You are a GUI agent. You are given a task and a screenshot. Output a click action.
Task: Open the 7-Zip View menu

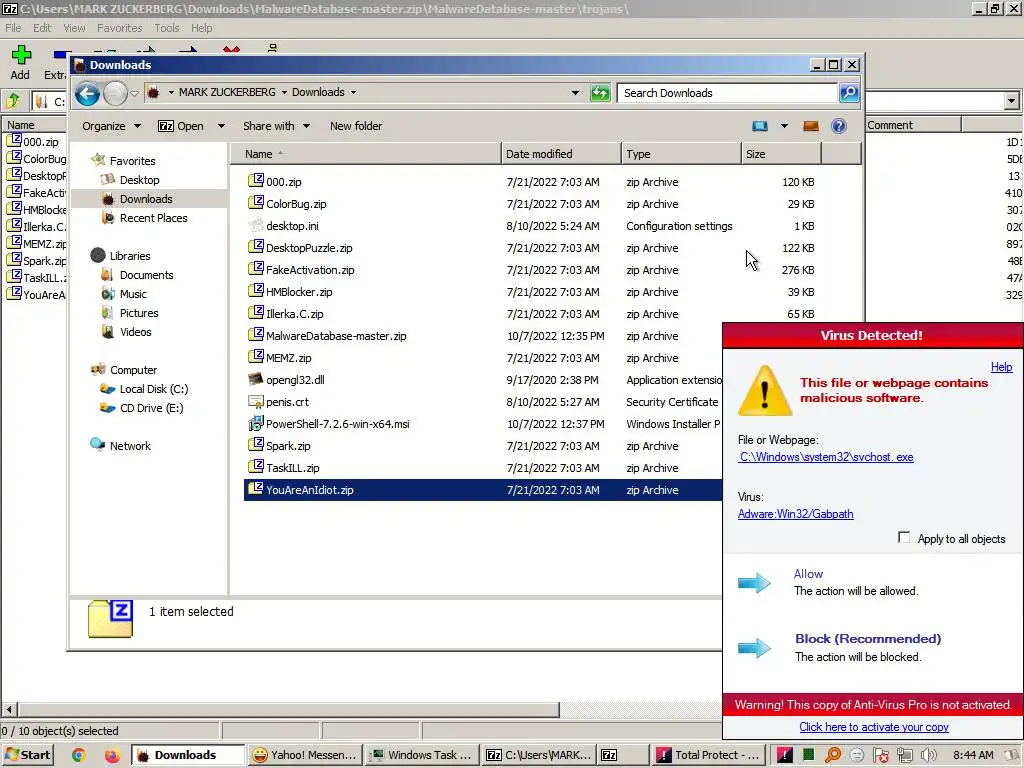point(74,28)
